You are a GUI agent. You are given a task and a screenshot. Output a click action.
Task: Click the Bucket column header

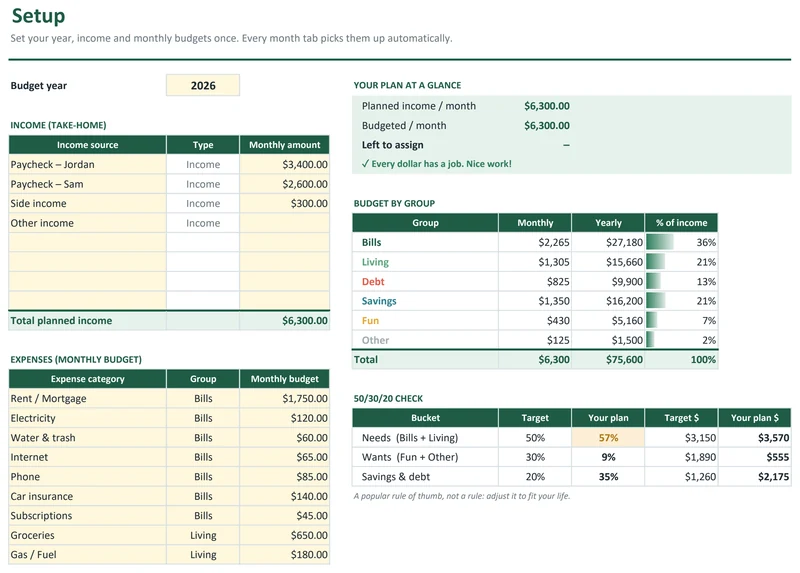pyautogui.click(x=425, y=418)
